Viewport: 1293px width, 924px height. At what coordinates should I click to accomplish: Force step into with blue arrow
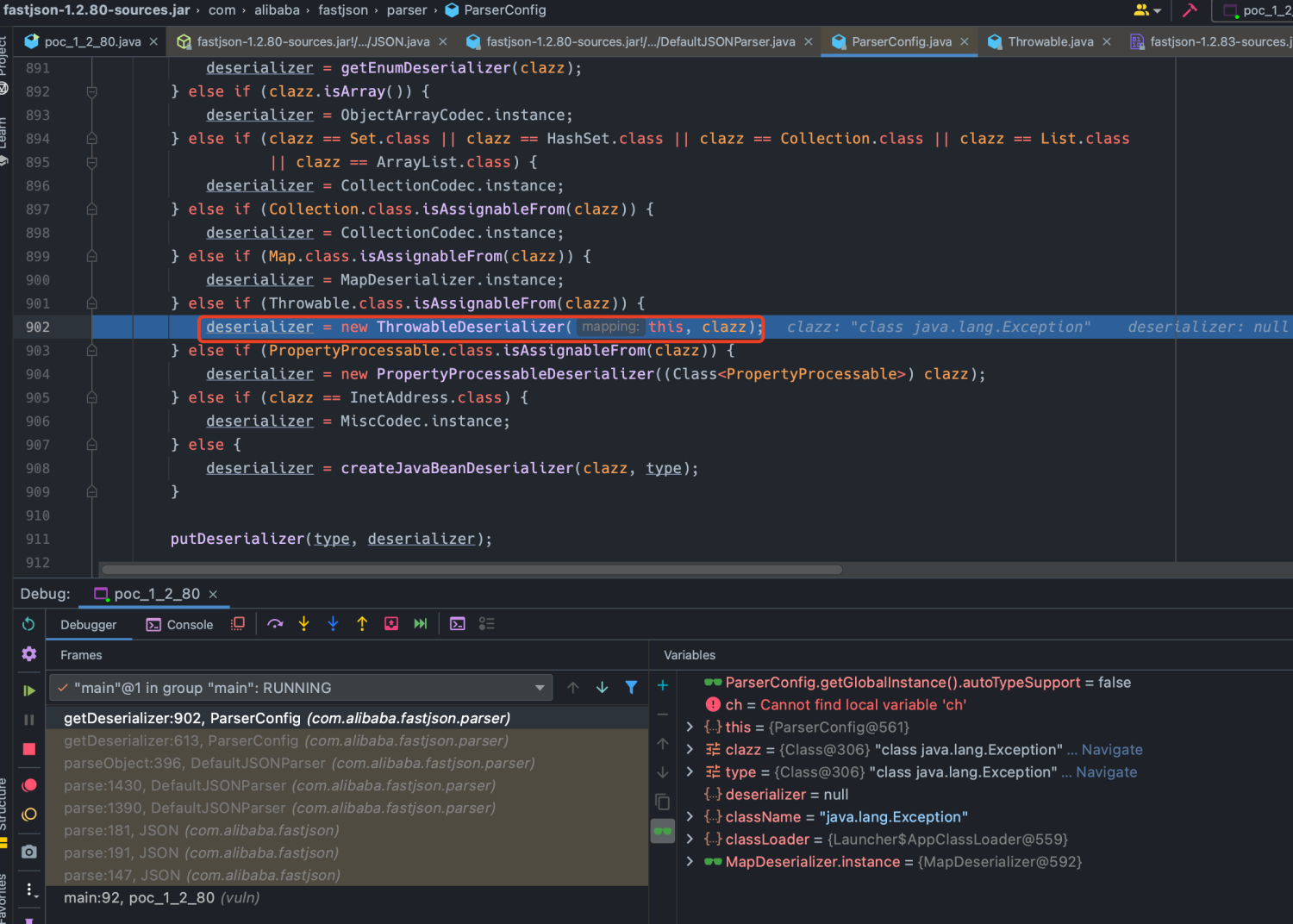coord(333,624)
